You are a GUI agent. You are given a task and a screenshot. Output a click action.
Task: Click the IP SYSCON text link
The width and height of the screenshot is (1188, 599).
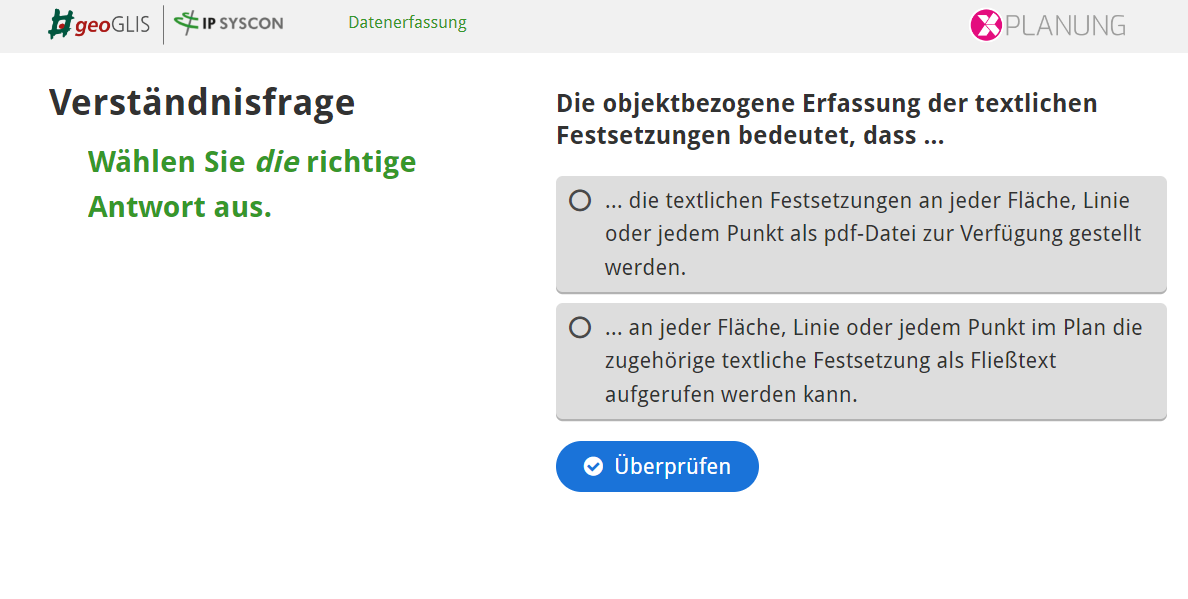click(244, 23)
